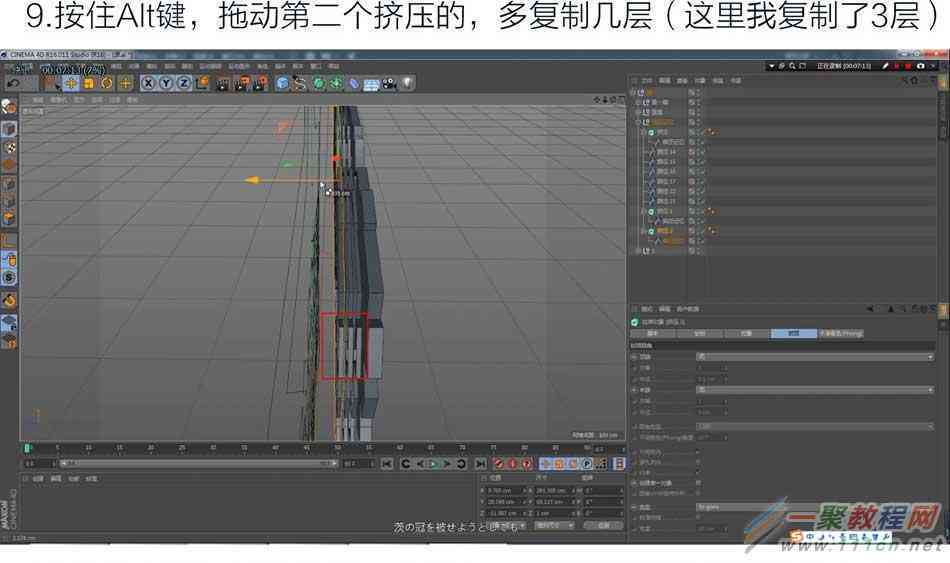
Task: Open the 类型 N-gons dropdown
Action: pos(814,507)
